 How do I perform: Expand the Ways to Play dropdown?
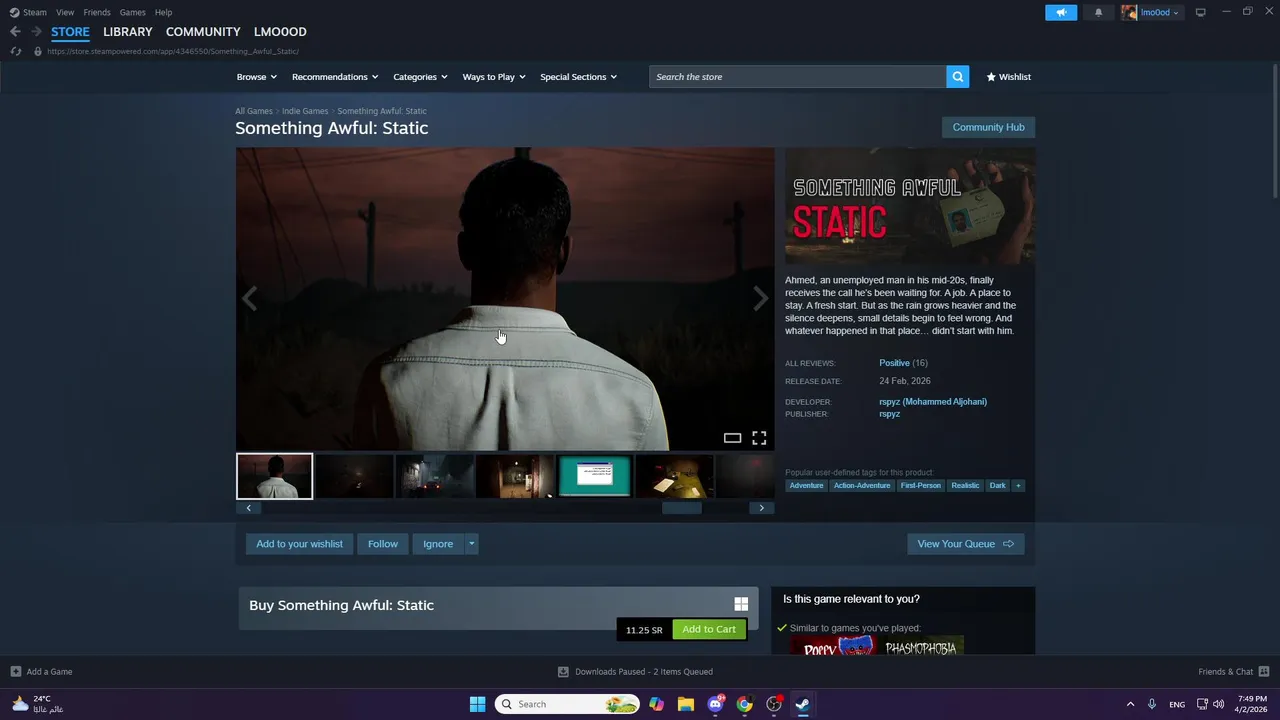[x=494, y=77]
